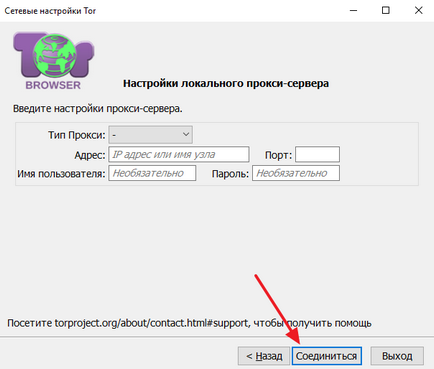The image size is (434, 369).
Task: Click the Пароль label
Action: click(x=230, y=174)
